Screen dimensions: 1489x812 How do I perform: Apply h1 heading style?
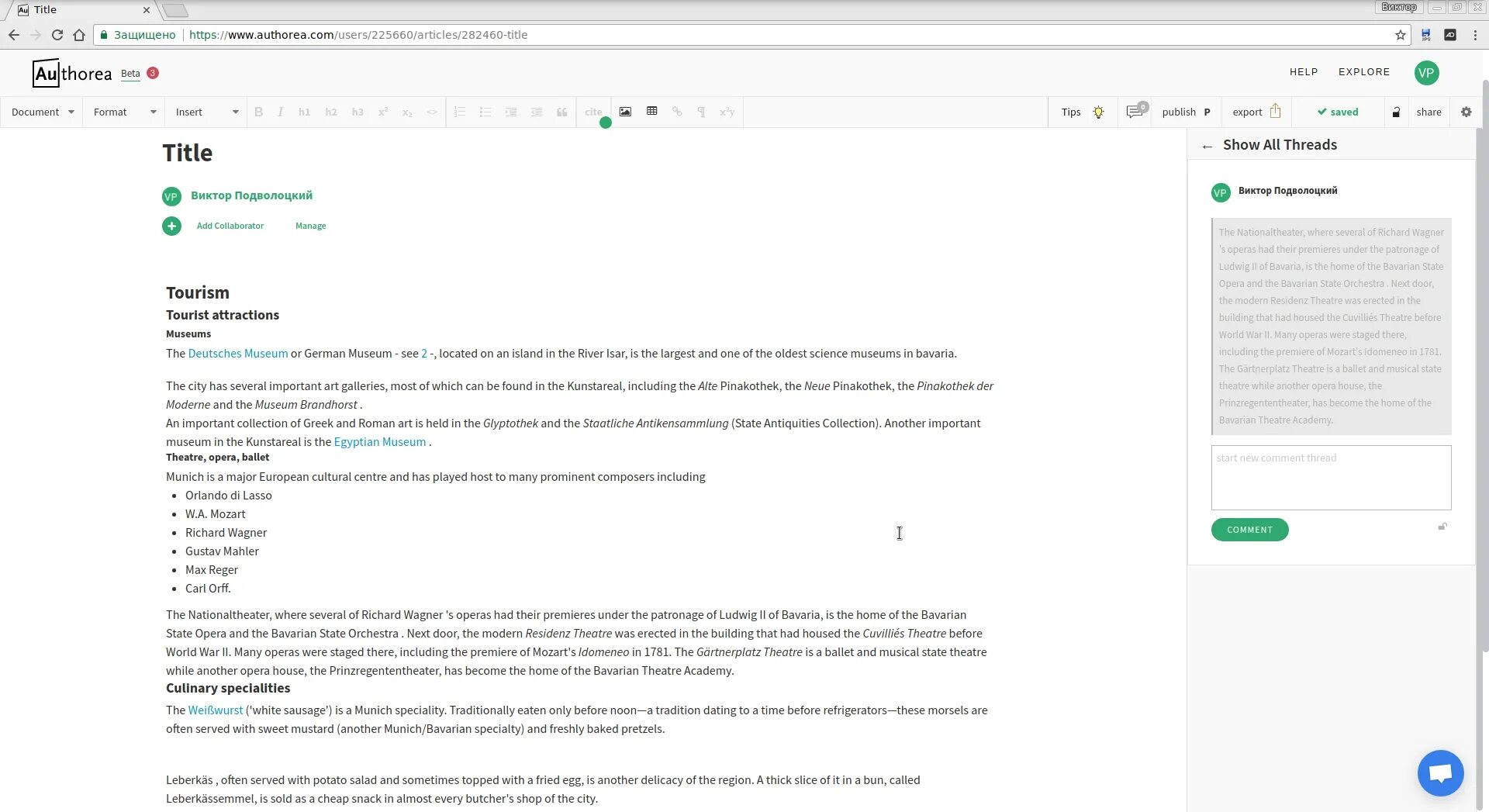click(304, 112)
